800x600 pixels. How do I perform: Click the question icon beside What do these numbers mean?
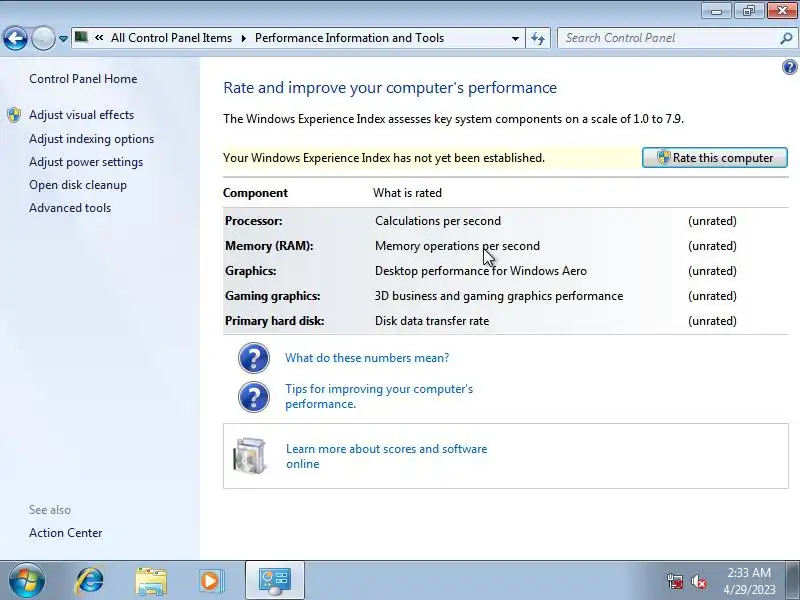(254, 358)
